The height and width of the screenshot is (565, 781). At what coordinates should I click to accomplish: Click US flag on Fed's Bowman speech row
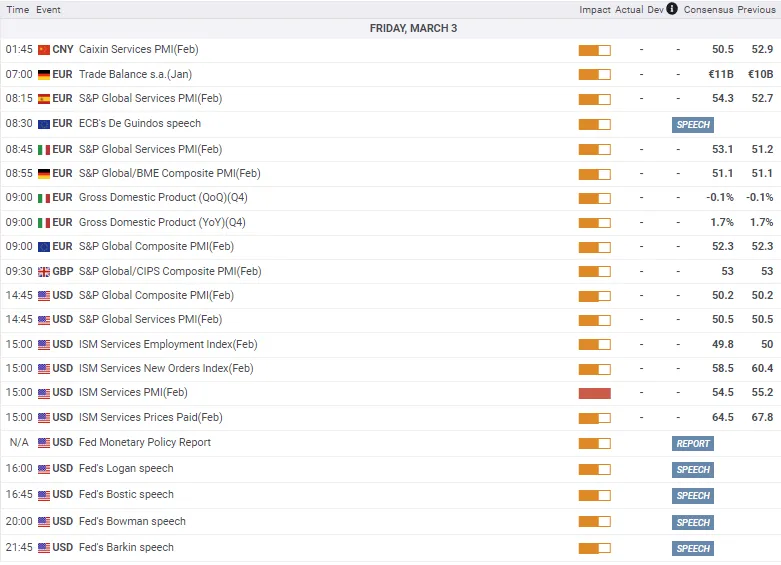click(44, 522)
